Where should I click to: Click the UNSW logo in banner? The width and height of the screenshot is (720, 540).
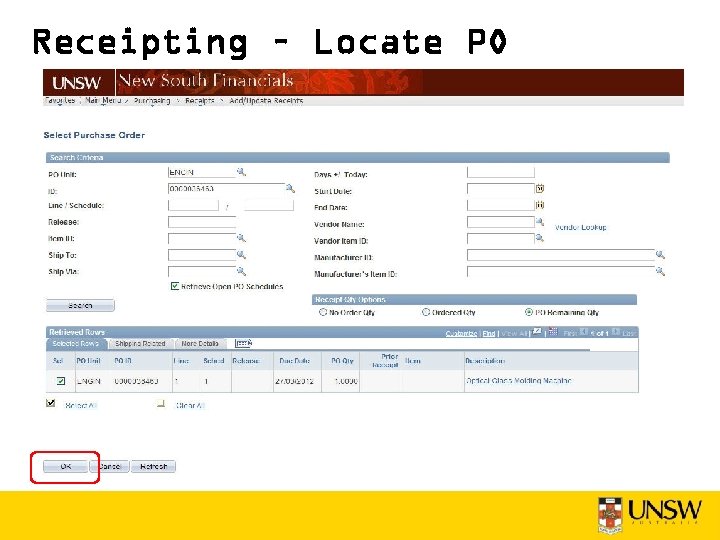tap(76, 83)
